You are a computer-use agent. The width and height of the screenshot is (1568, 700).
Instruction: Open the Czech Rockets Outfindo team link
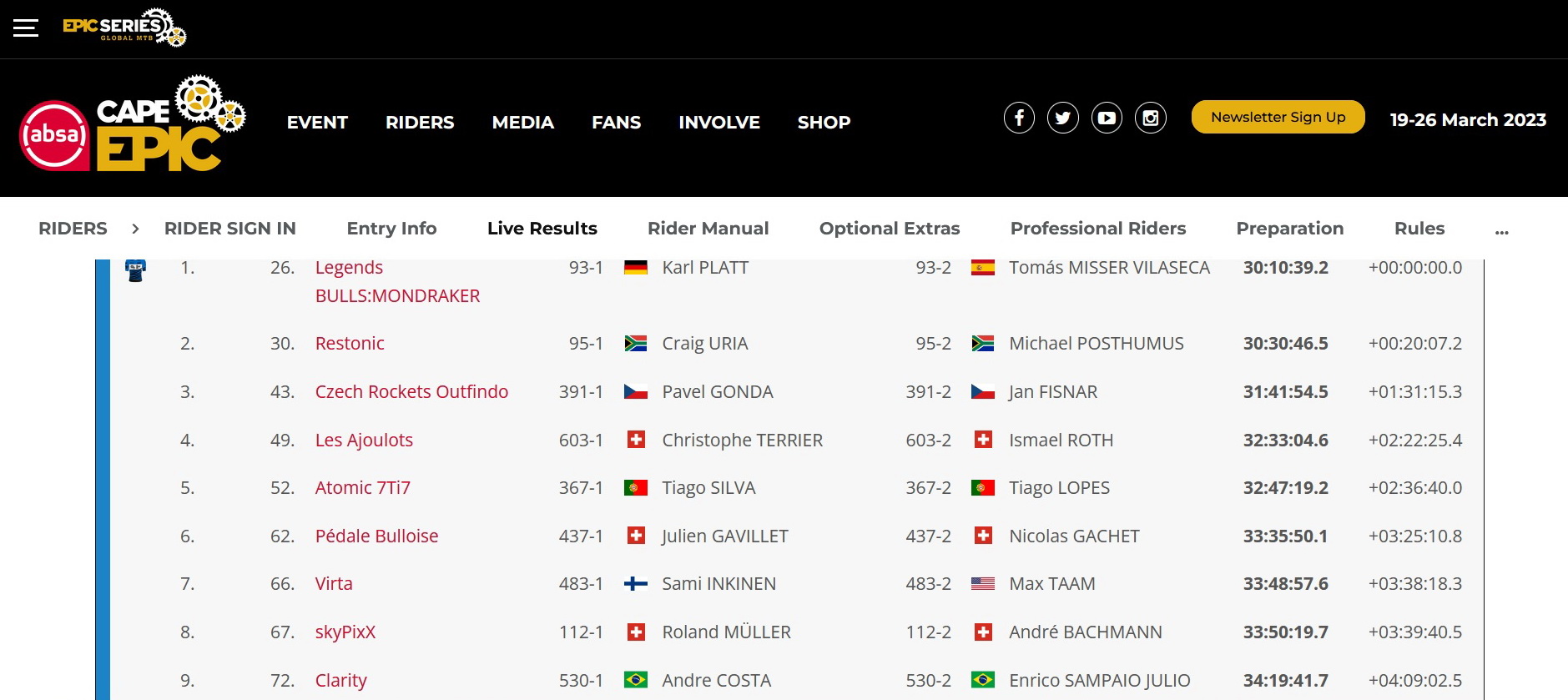[411, 392]
